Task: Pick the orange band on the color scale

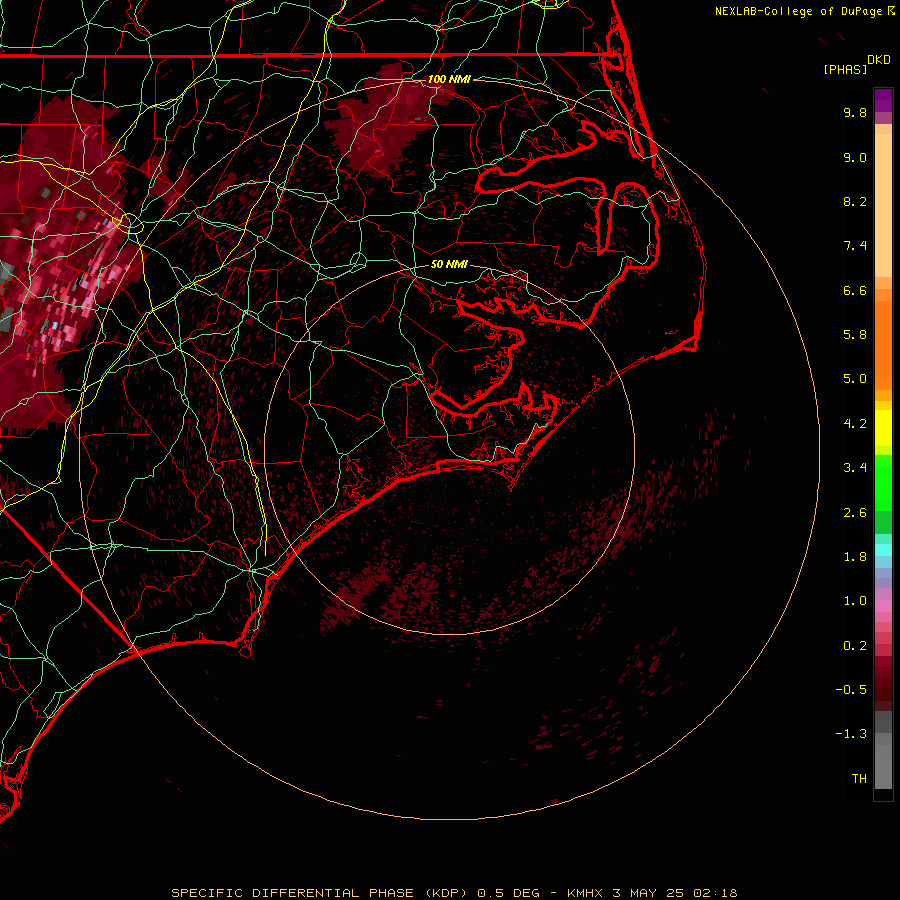Action: [883, 346]
